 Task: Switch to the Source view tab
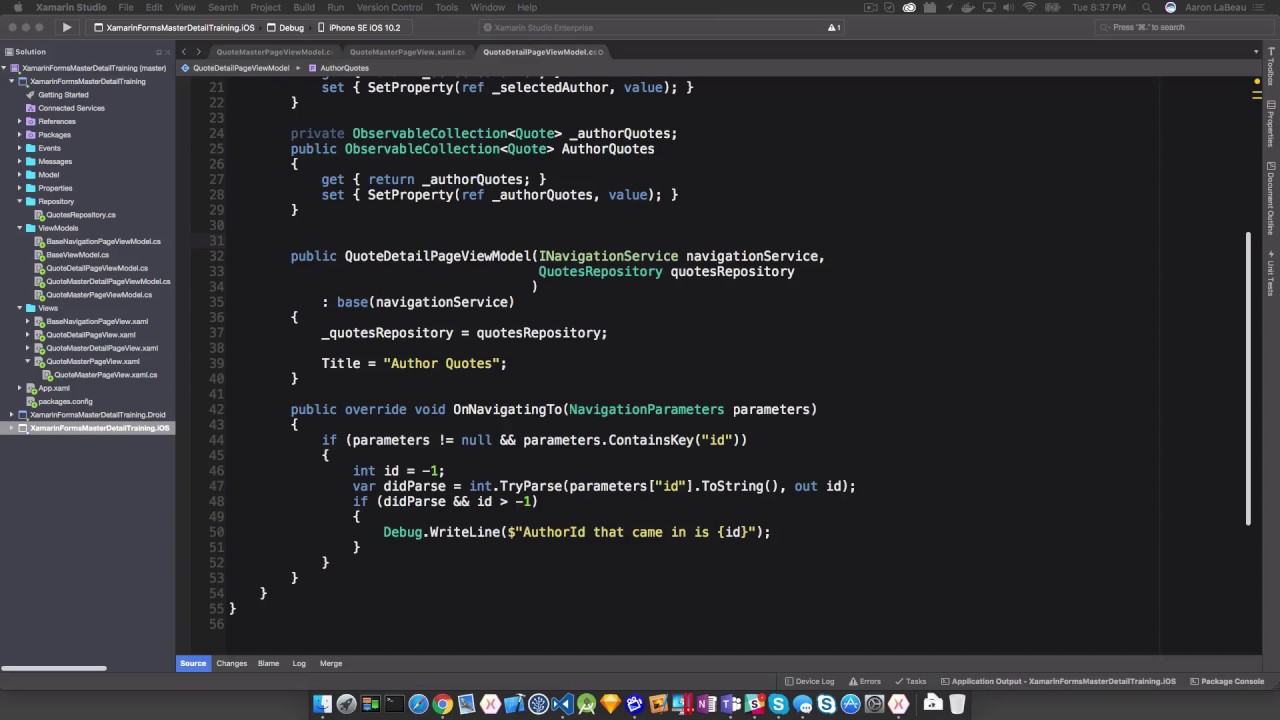tap(193, 663)
